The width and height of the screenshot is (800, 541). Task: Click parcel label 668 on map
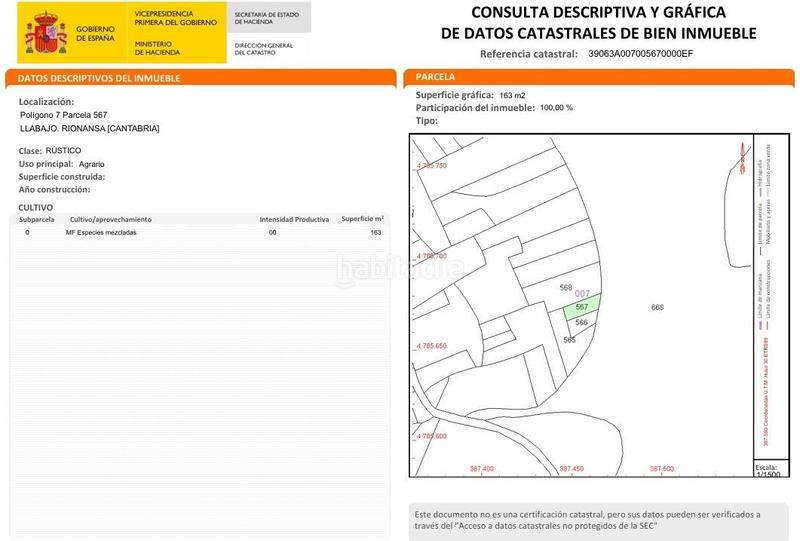[x=657, y=307]
